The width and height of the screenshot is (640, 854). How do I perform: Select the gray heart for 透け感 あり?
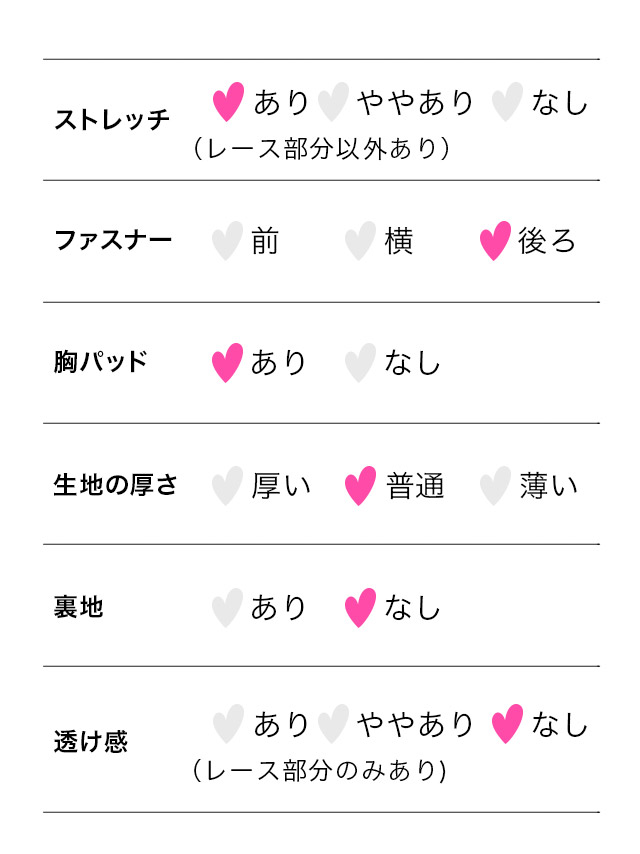click(228, 724)
